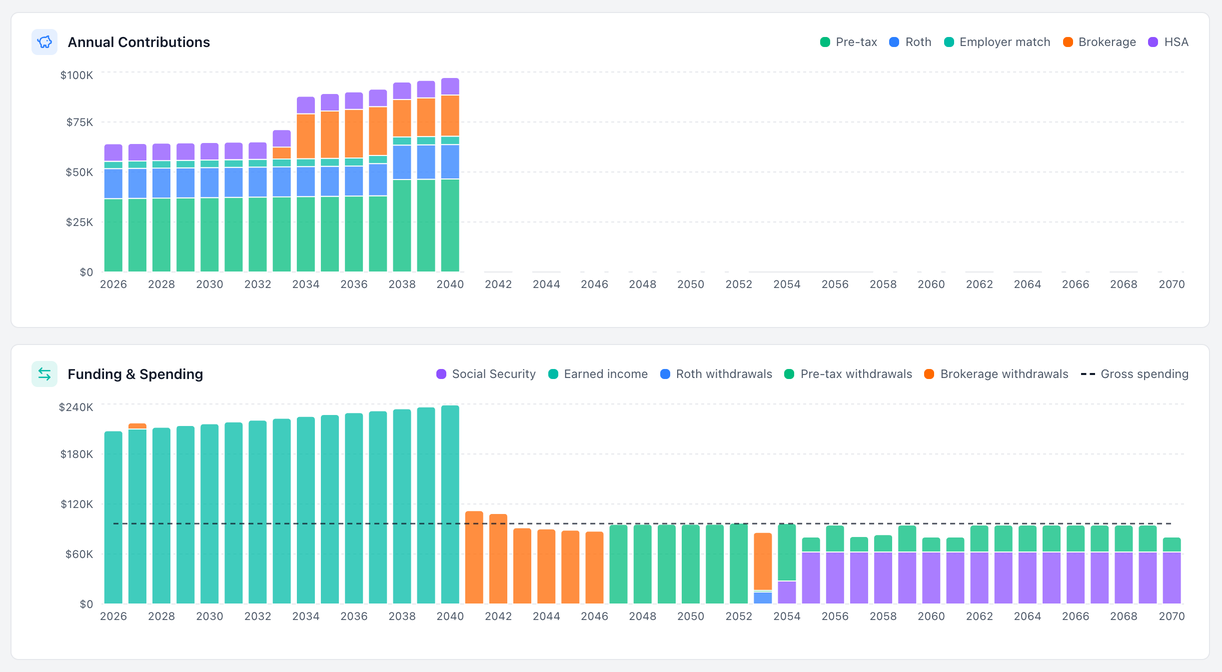Click the 2040 contributions bar
Image resolution: width=1222 pixels, height=672 pixels.
pyautogui.click(x=450, y=175)
